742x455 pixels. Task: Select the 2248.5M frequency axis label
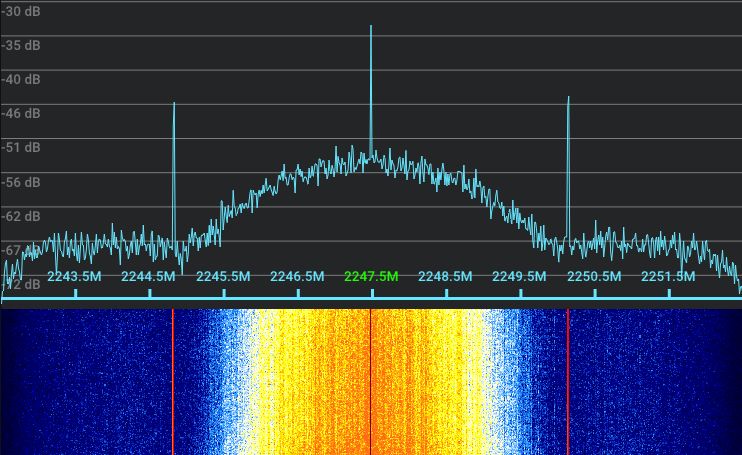pyautogui.click(x=445, y=276)
